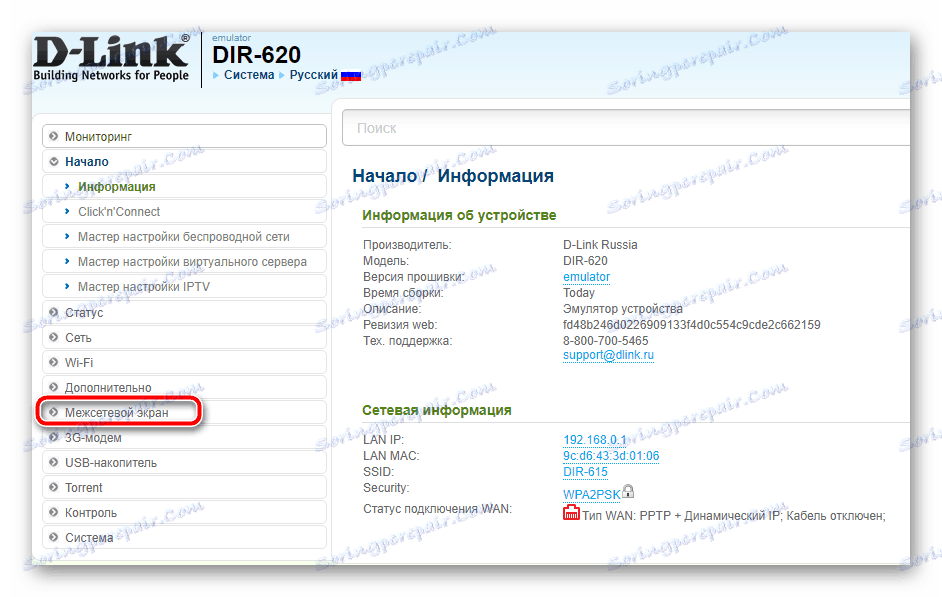Focus the Поиск search field

626,128
